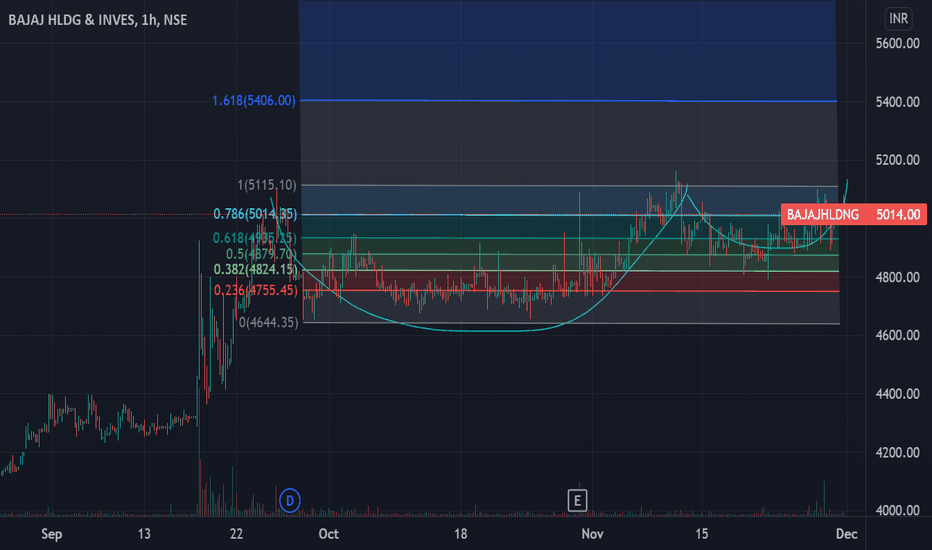Select the 1(5115.10) Fibonacci level label

point(267,185)
